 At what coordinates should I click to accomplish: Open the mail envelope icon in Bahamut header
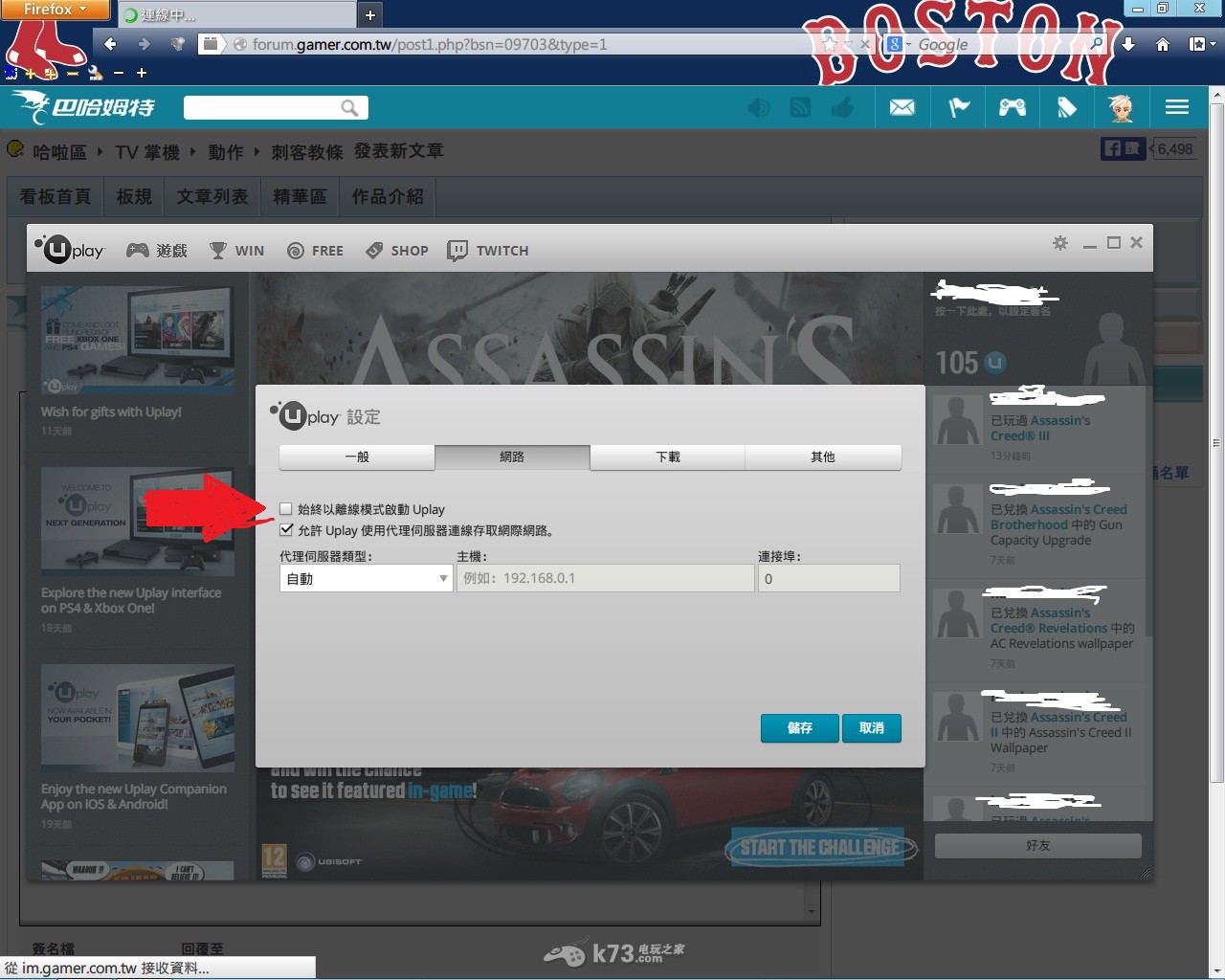[902, 107]
